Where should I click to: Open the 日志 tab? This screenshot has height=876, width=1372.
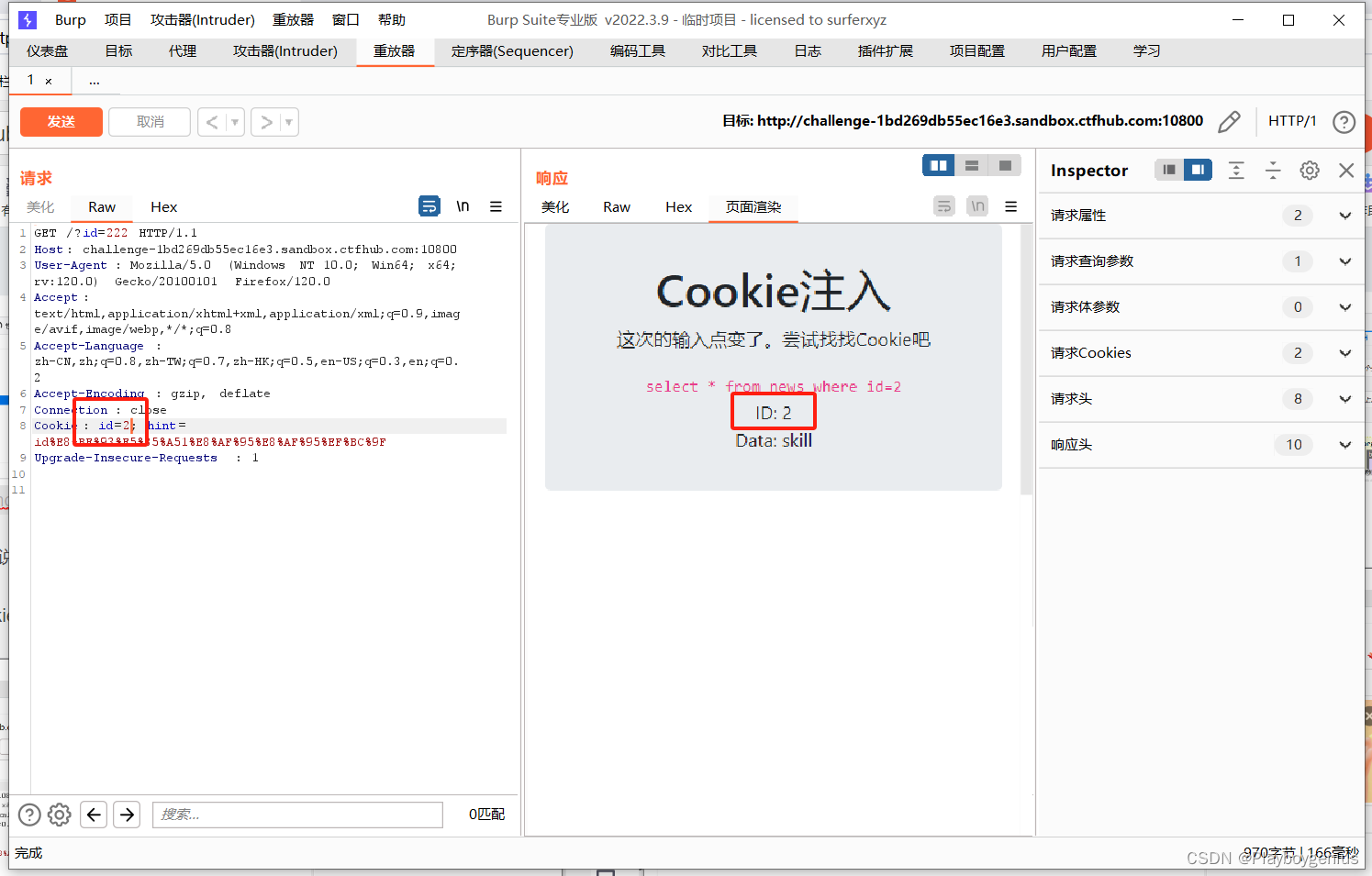tap(808, 51)
